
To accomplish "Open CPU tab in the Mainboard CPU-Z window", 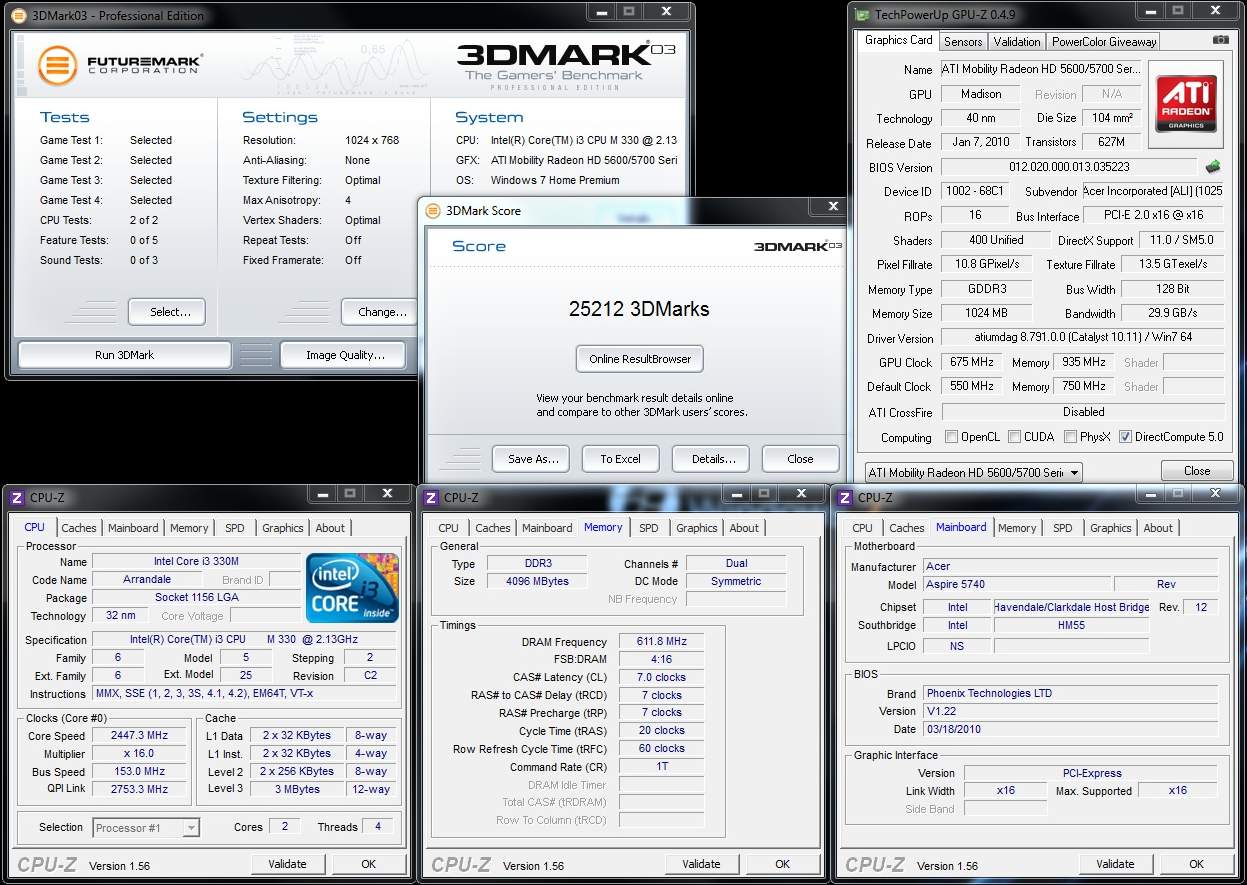I will 862,528.
